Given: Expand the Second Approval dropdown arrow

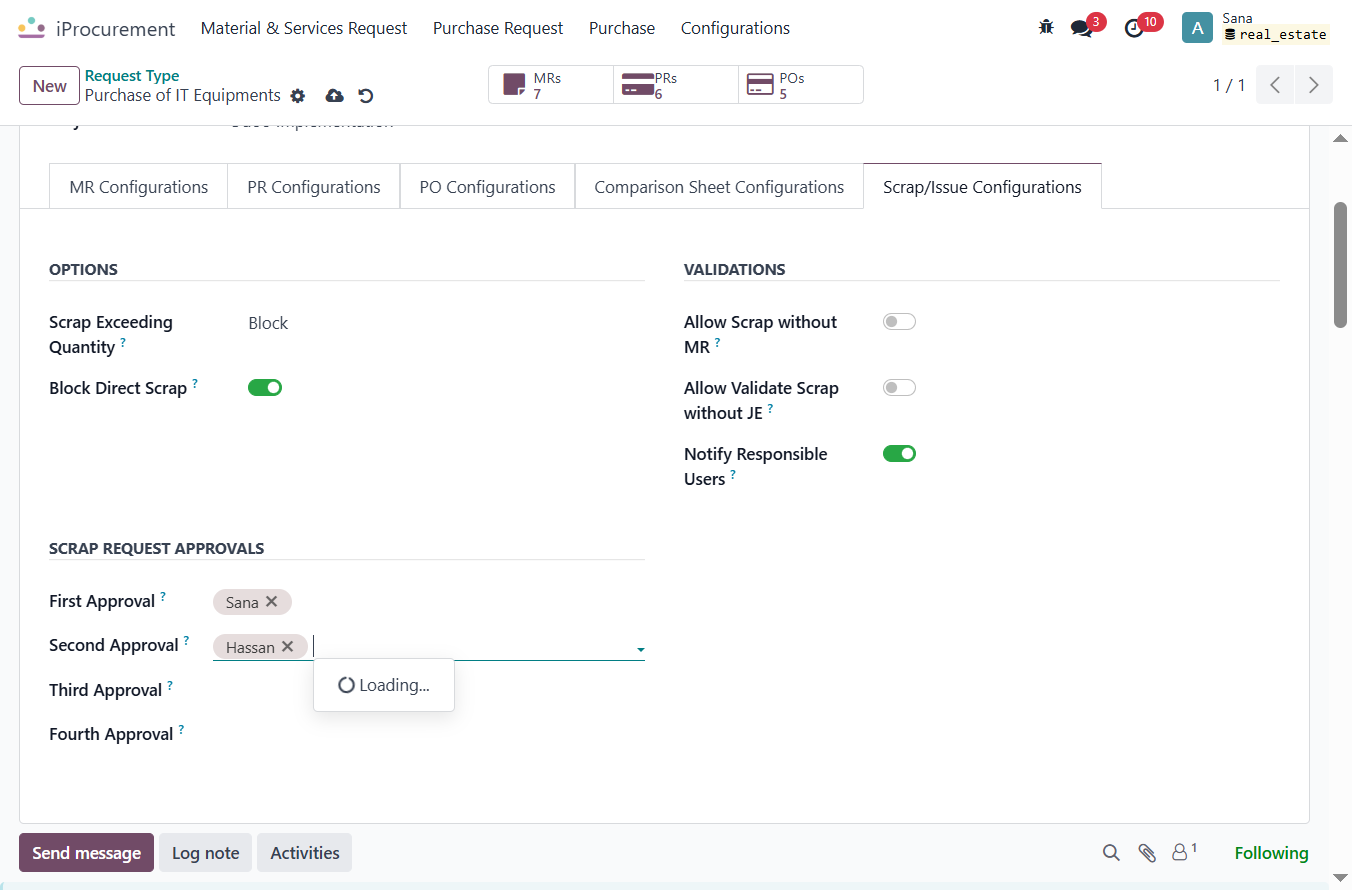Looking at the screenshot, I should pos(640,650).
